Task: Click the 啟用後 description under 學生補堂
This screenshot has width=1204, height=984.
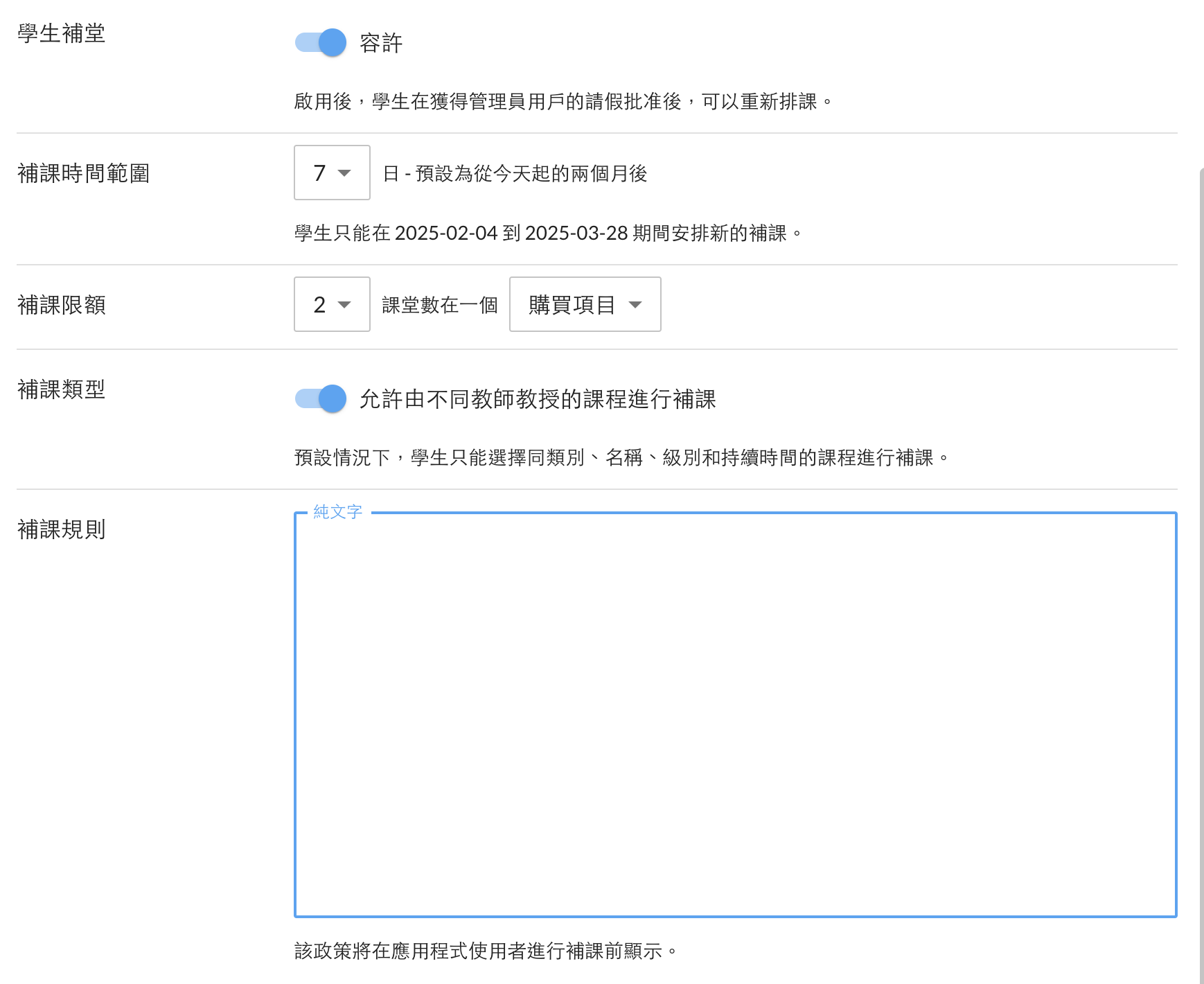Action: pyautogui.click(x=563, y=102)
